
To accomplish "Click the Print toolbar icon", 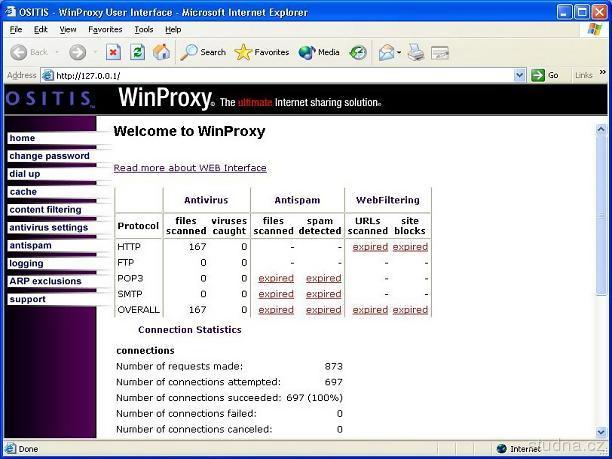I will [x=416, y=52].
